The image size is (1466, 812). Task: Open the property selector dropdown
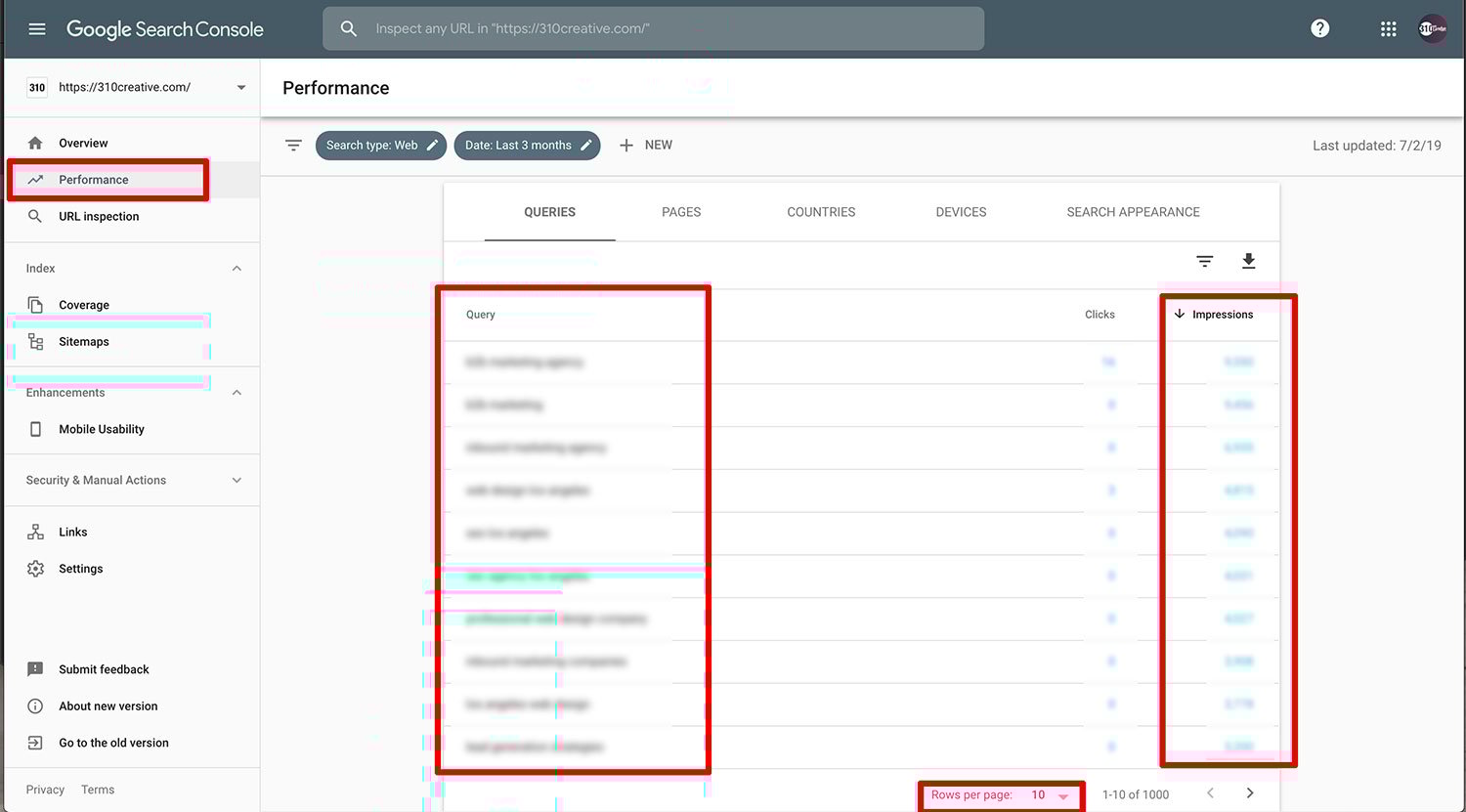point(240,88)
